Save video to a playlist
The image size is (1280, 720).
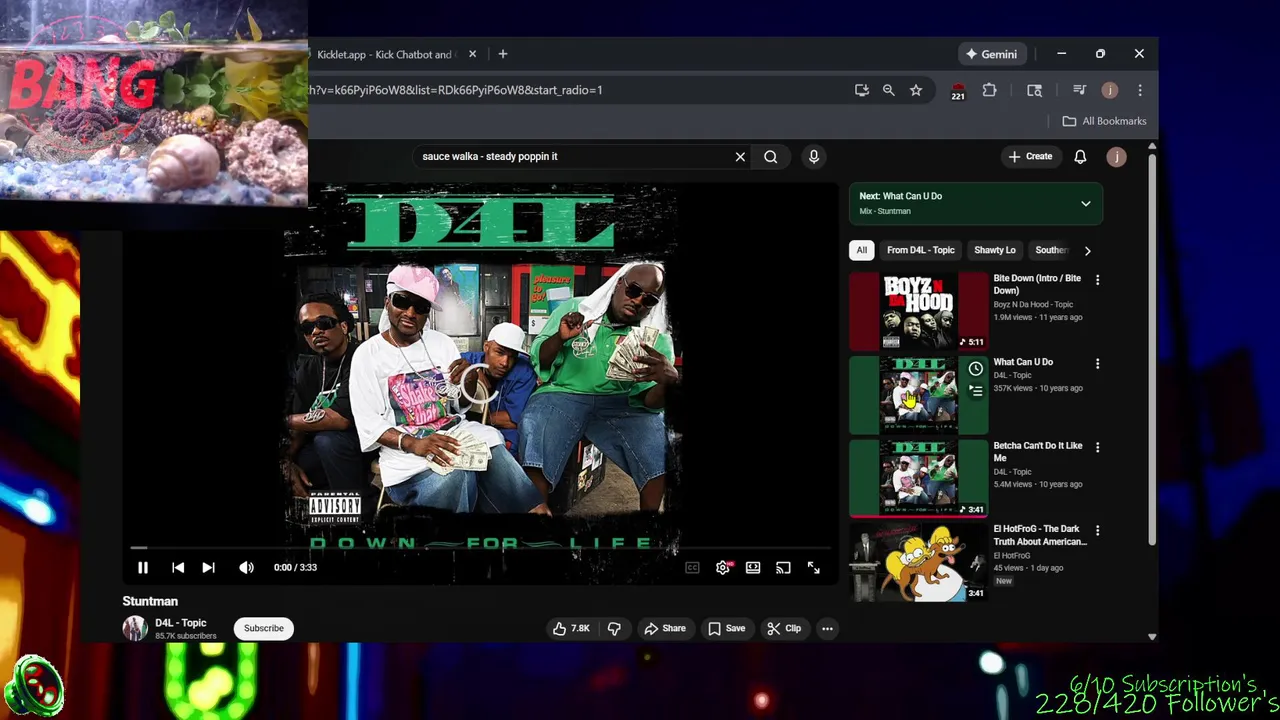coord(726,629)
